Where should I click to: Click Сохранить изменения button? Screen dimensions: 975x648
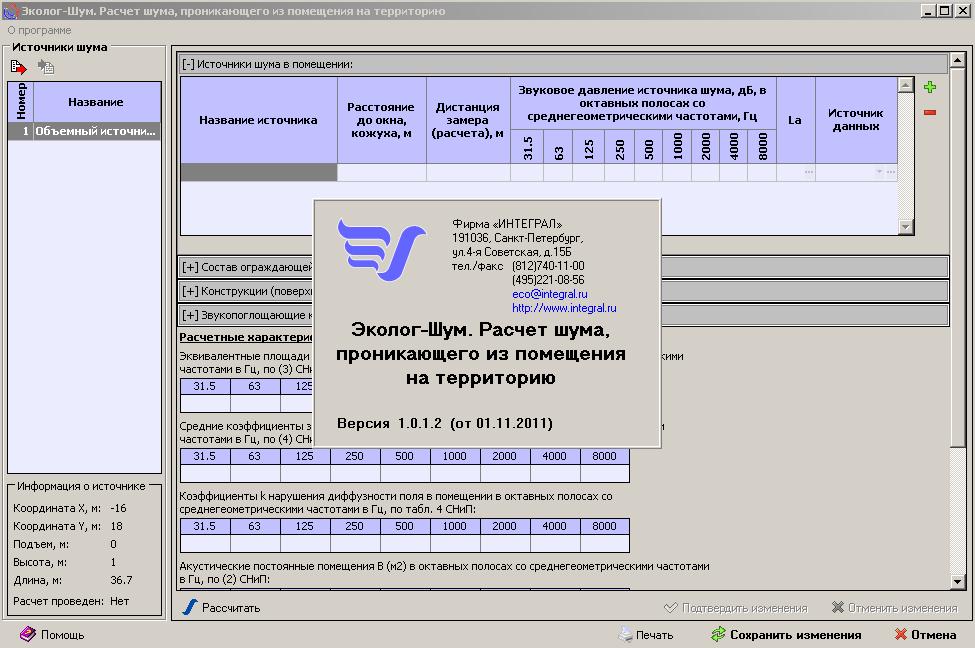click(x=786, y=634)
